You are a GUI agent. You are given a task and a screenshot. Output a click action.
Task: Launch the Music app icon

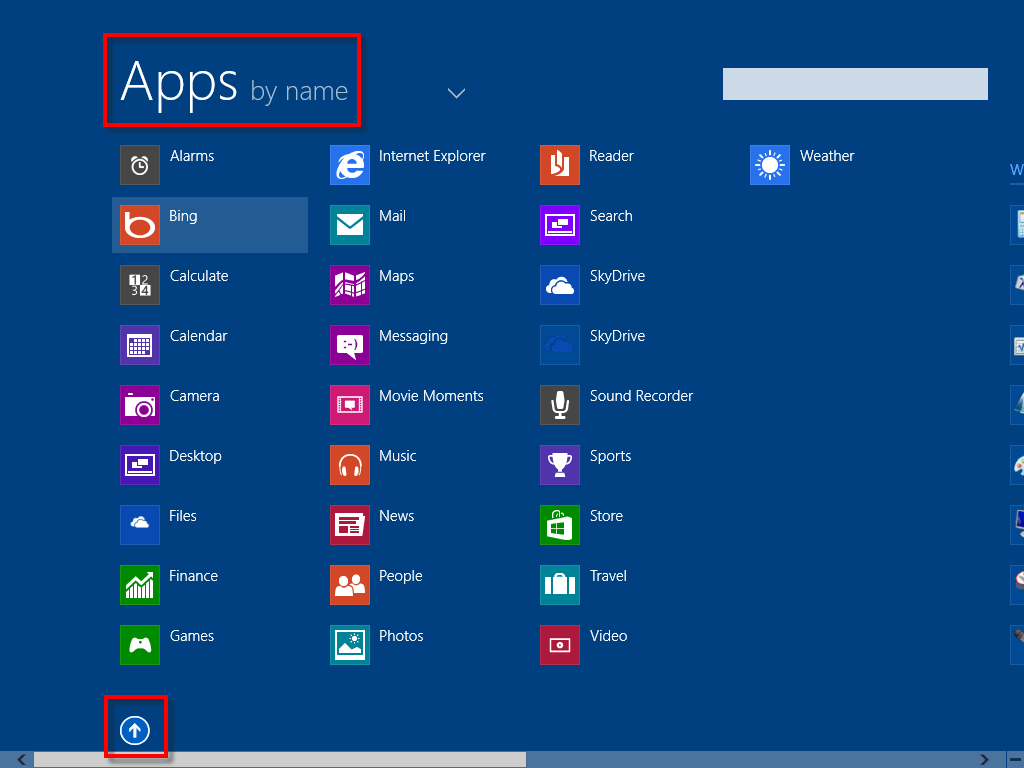click(x=350, y=465)
